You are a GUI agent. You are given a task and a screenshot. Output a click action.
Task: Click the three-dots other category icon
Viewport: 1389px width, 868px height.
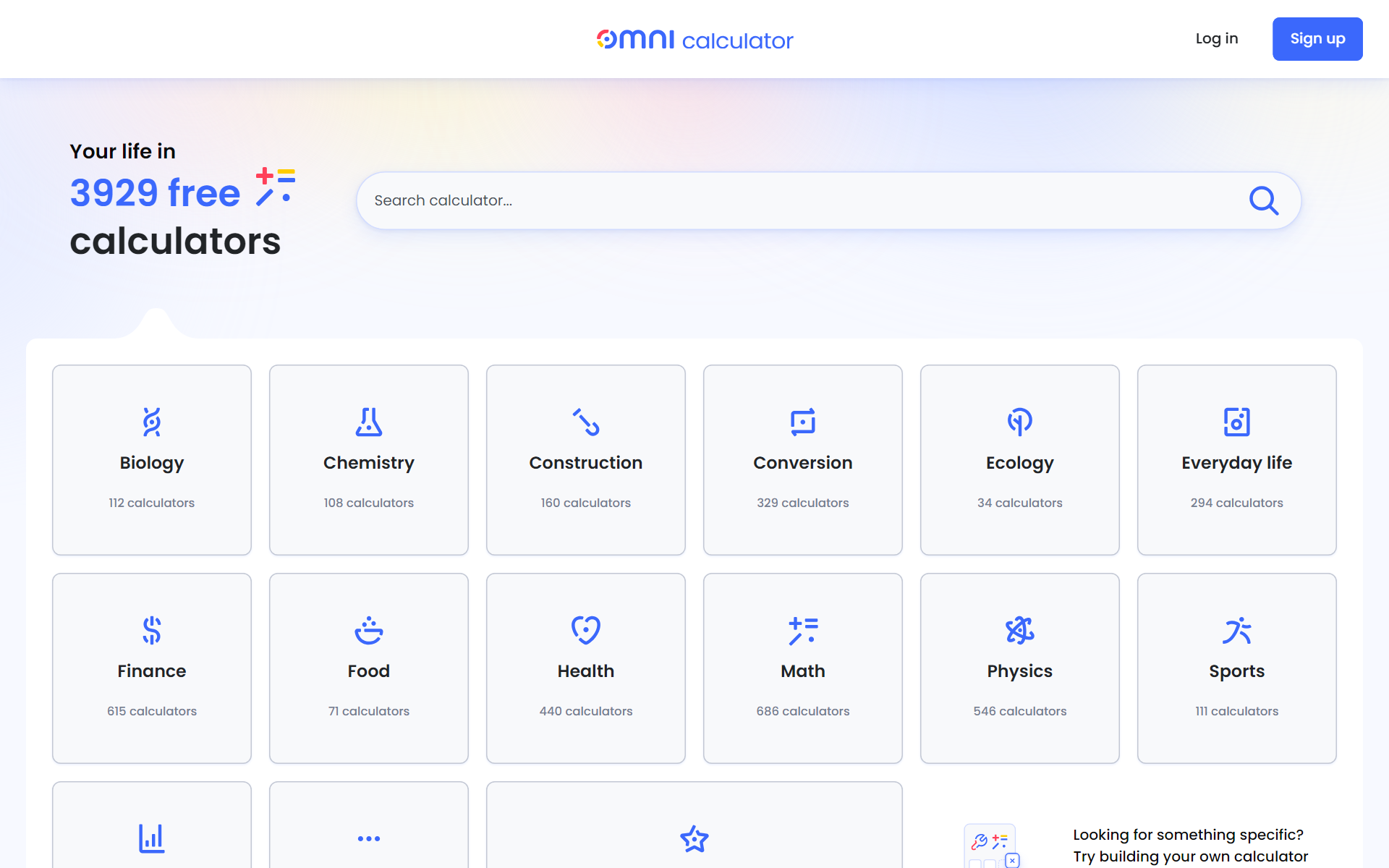369,838
